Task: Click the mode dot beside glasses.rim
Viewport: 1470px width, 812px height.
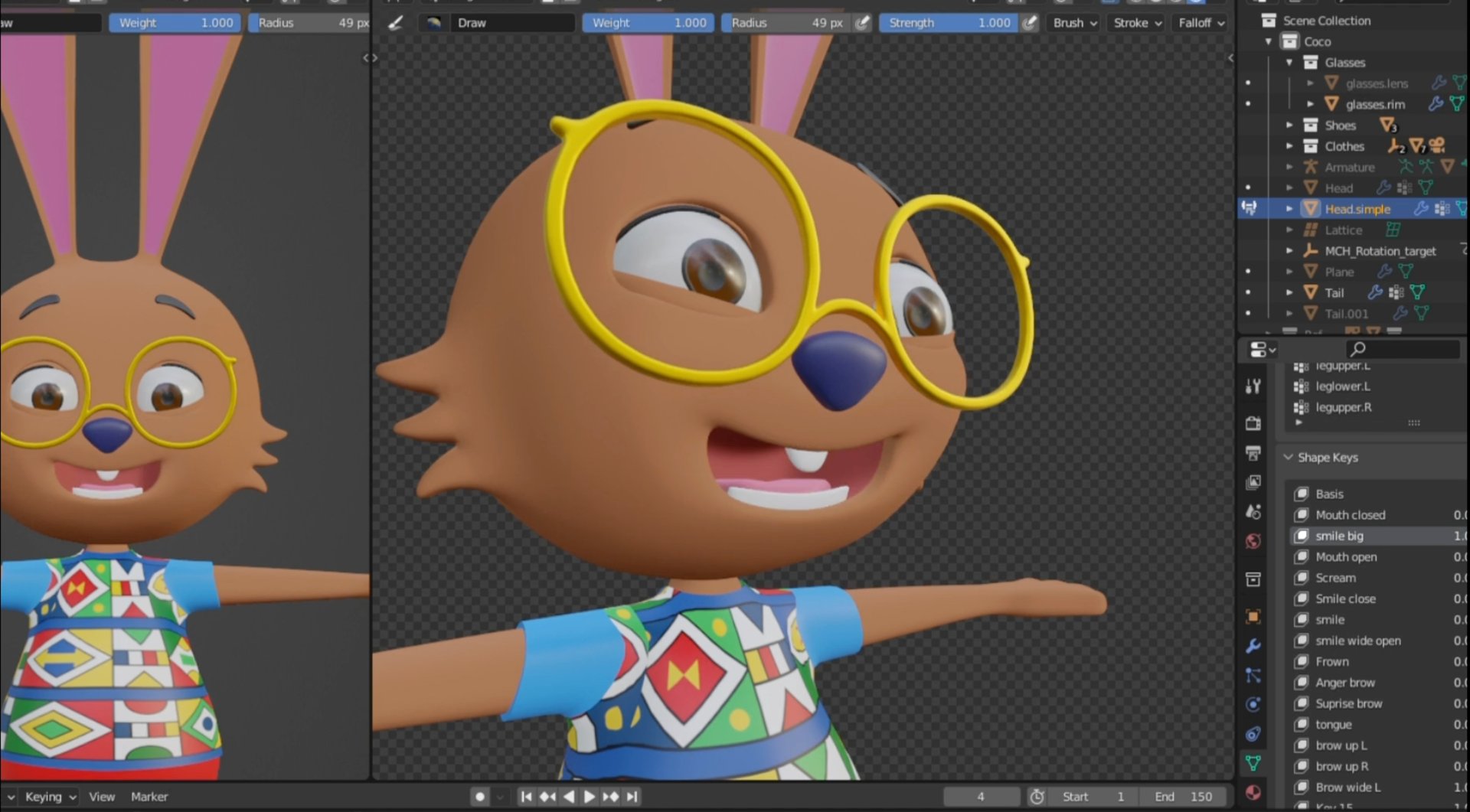Action: pyautogui.click(x=1249, y=103)
